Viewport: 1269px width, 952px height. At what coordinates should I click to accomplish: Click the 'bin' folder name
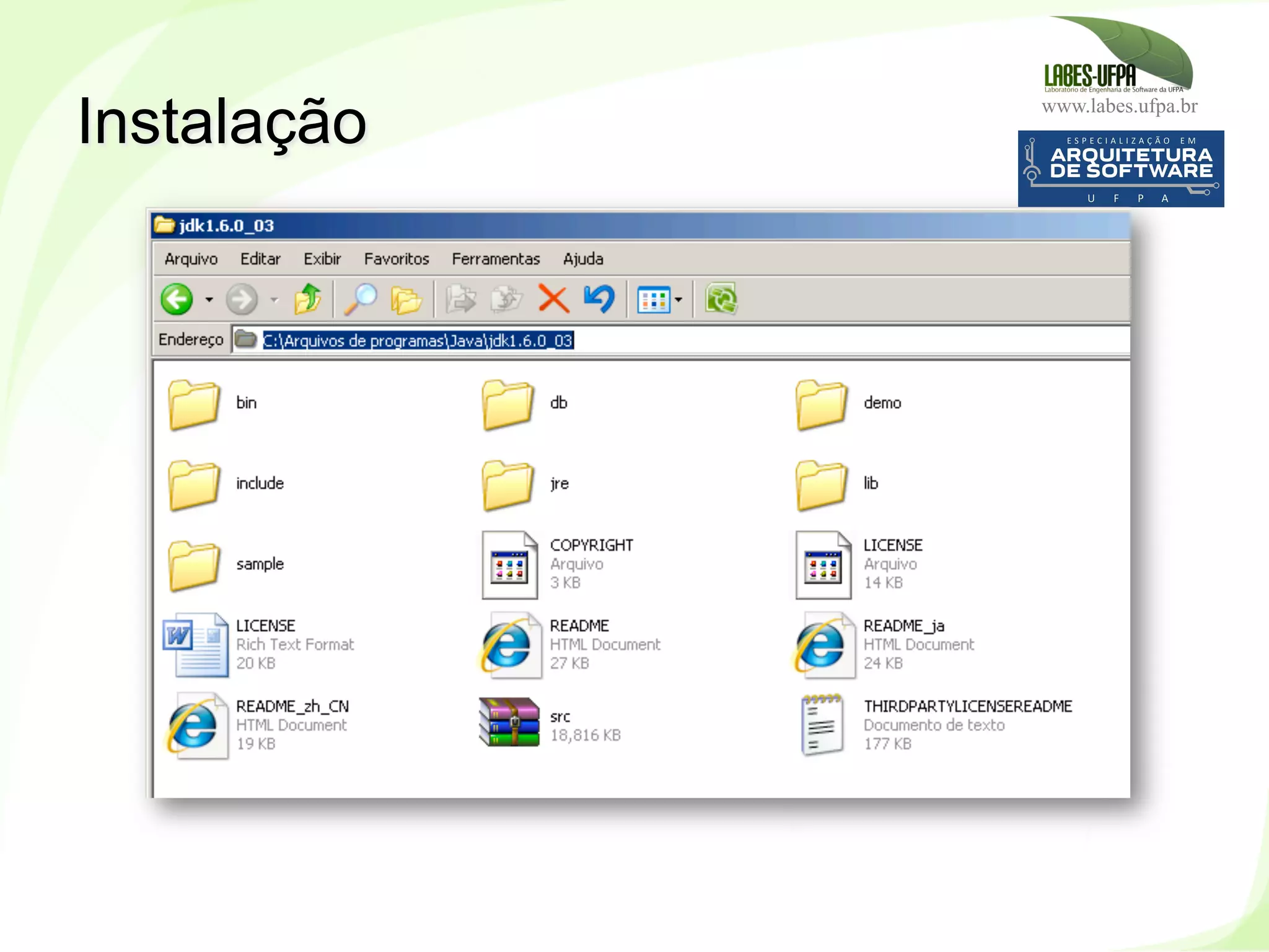coord(246,403)
